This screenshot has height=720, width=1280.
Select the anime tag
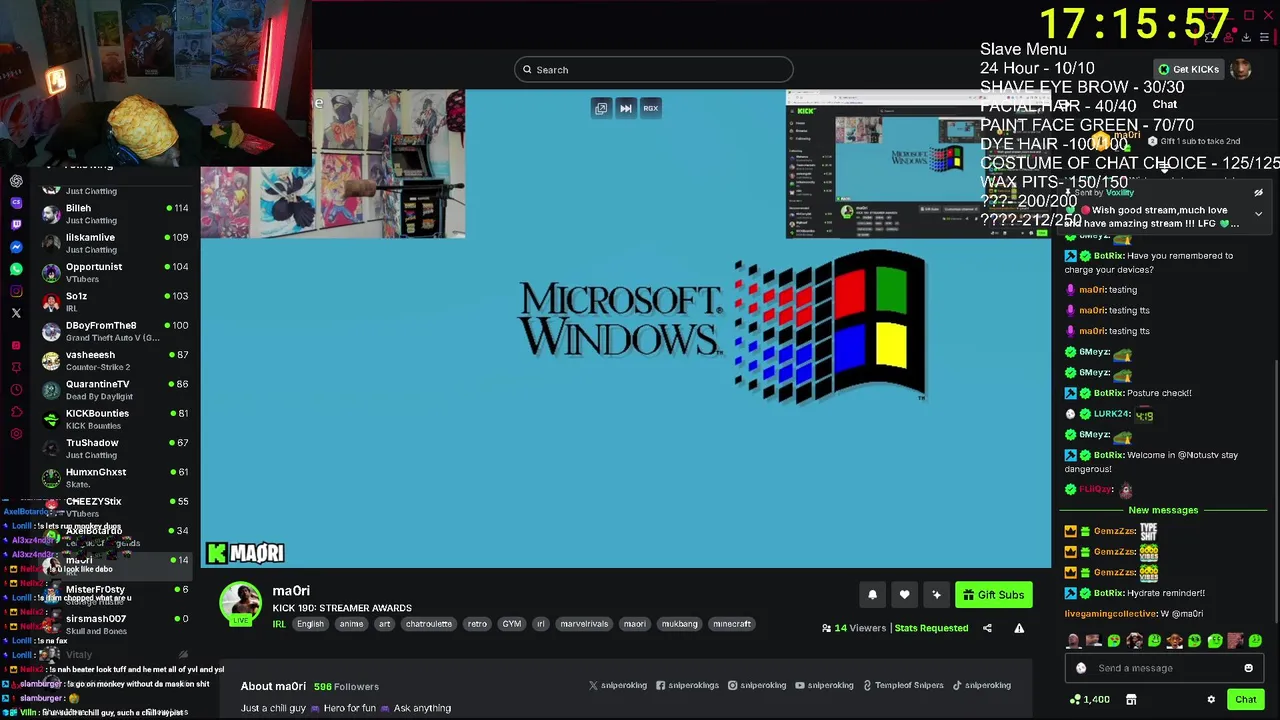click(351, 624)
